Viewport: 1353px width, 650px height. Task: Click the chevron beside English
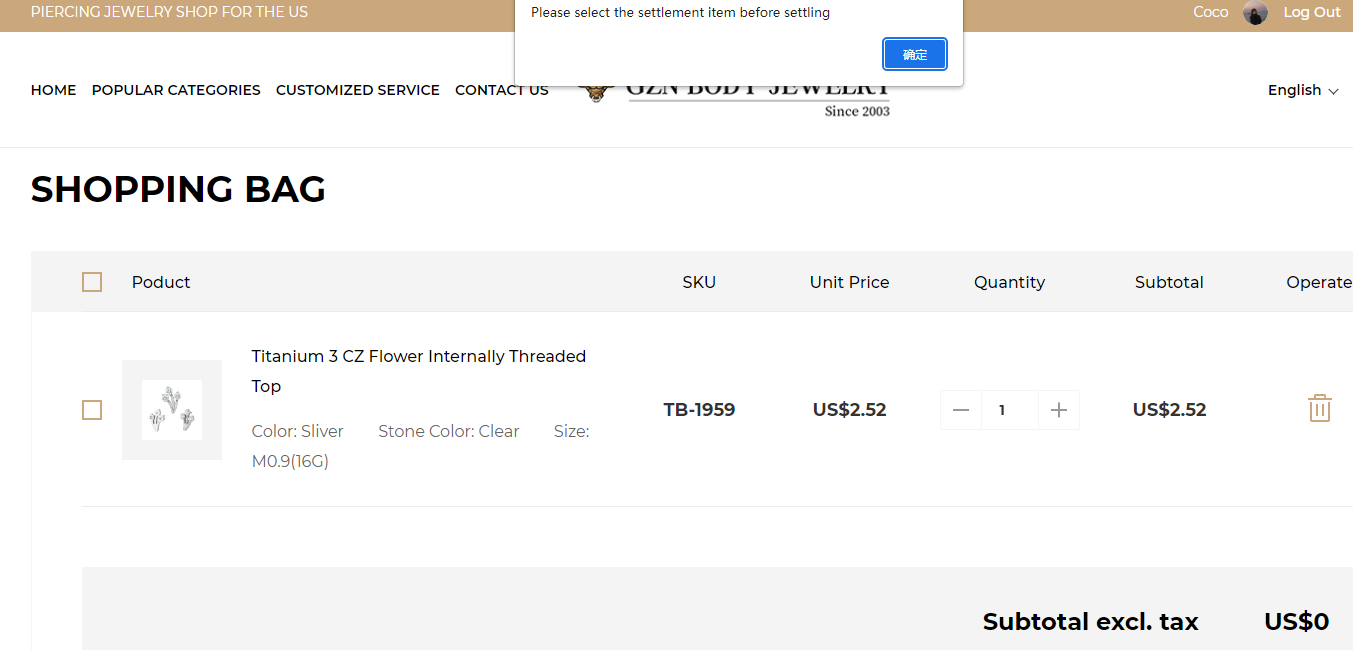[1333, 91]
